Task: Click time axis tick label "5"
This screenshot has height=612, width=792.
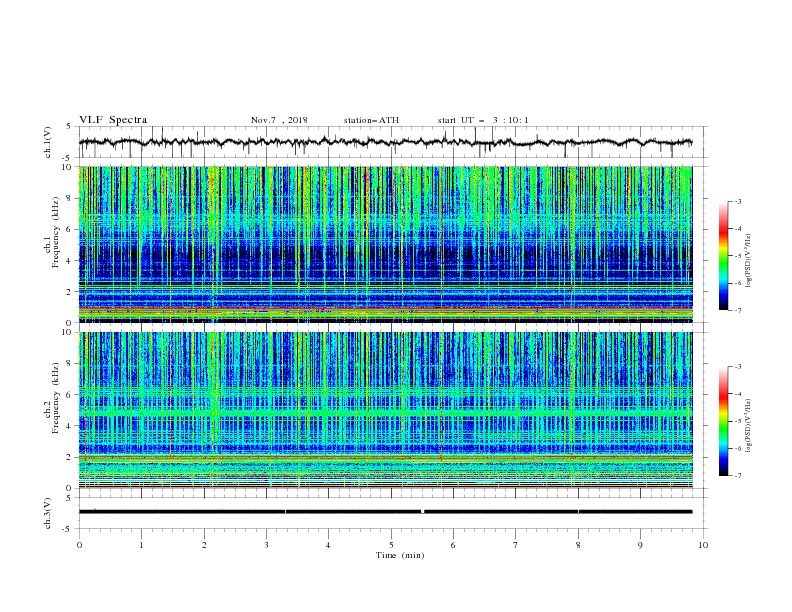Action: point(391,545)
